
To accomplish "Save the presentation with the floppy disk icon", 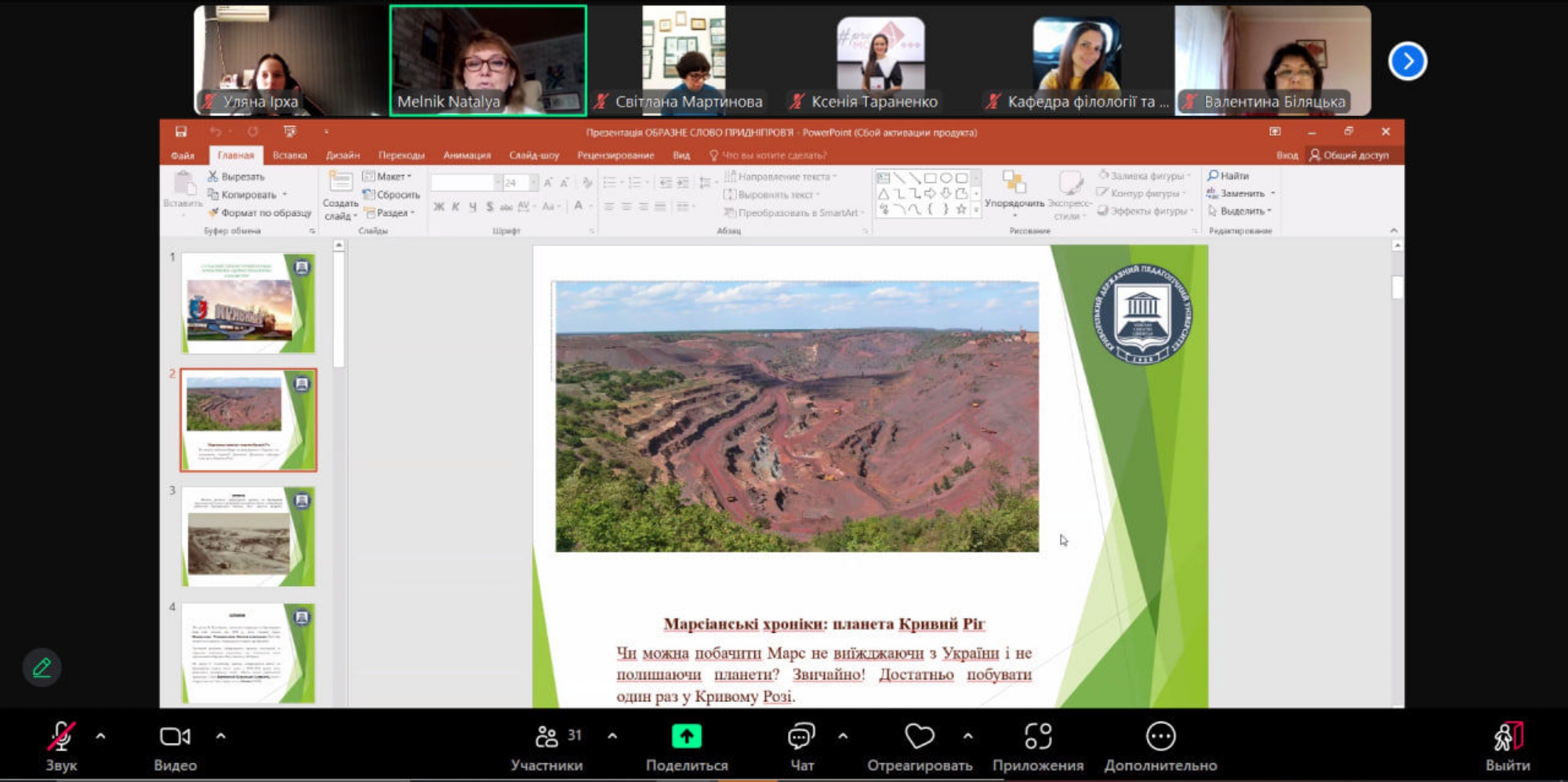I will tap(181, 132).
